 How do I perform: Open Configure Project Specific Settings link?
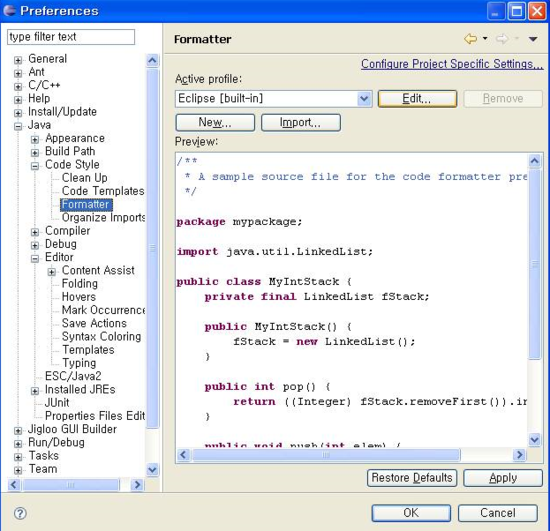point(452,64)
